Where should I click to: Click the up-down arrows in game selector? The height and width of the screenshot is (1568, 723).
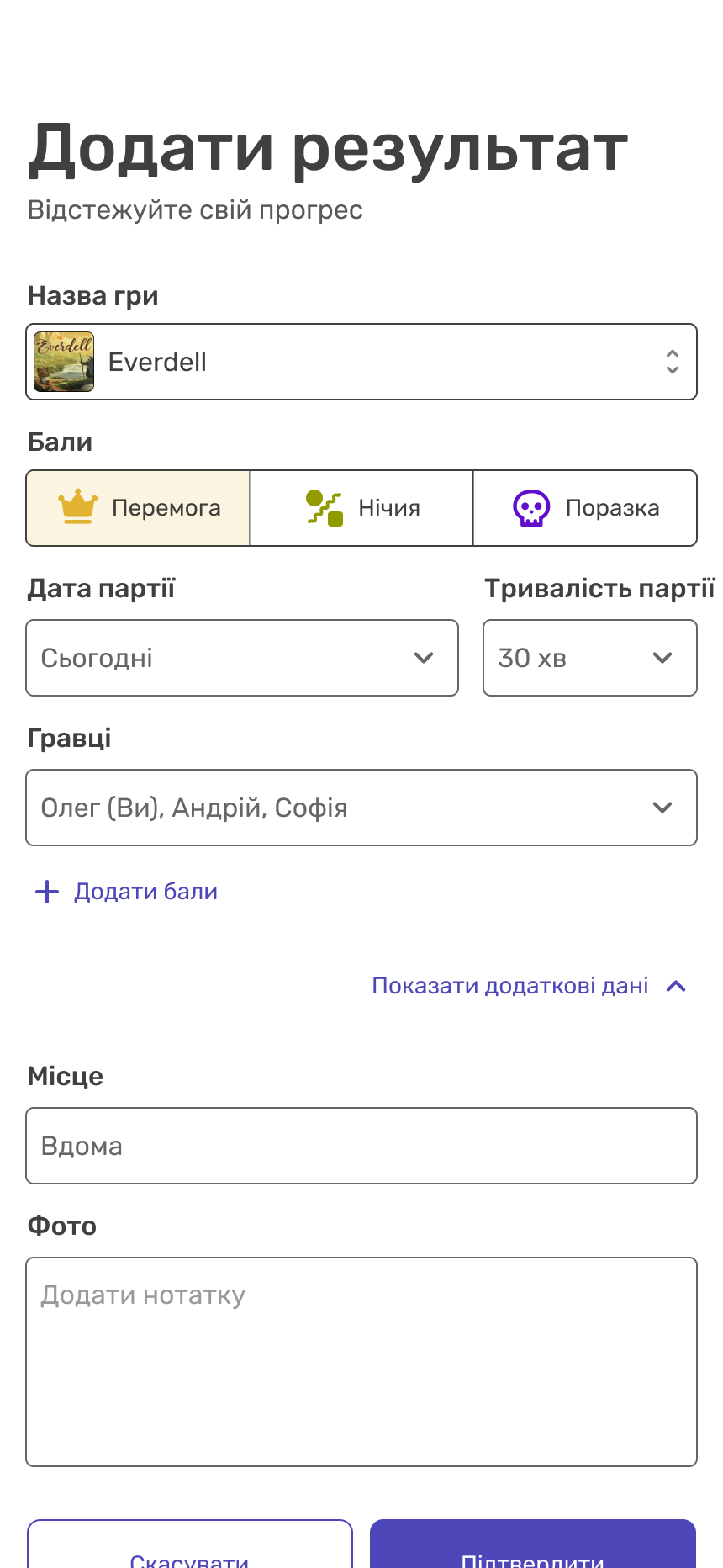(672, 362)
